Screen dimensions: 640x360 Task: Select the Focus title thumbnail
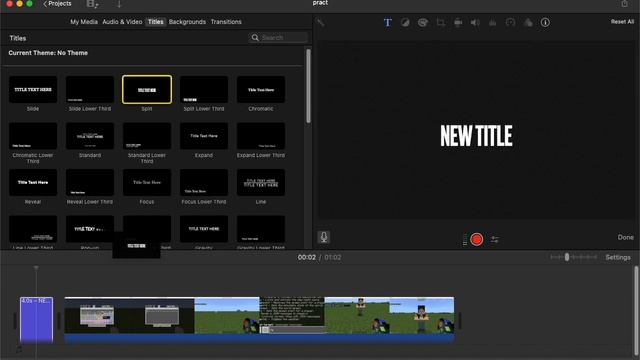pyautogui.click(x=147, y=182)
